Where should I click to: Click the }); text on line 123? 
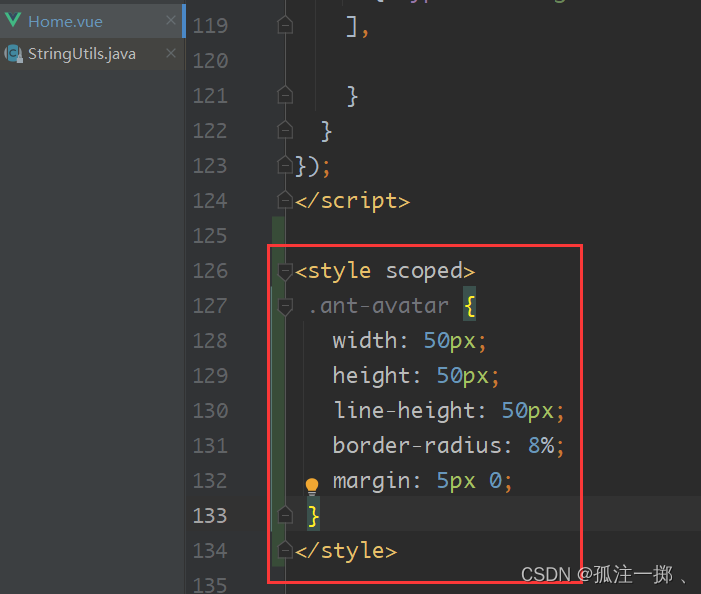[312, 167]
